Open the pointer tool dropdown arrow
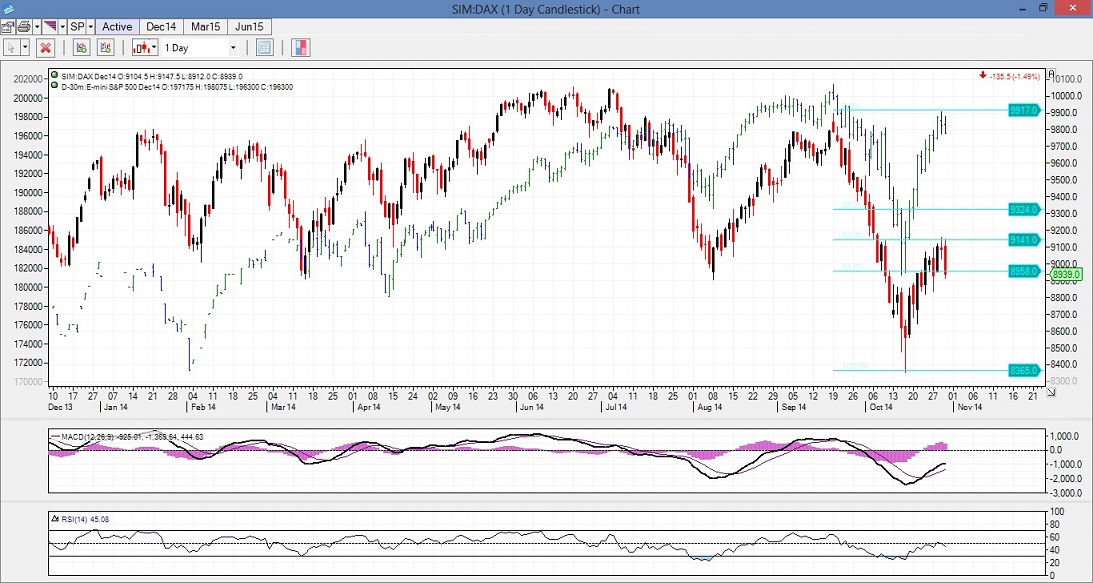Viewport: 1093px width, 583px height. [x=25, y=48]
